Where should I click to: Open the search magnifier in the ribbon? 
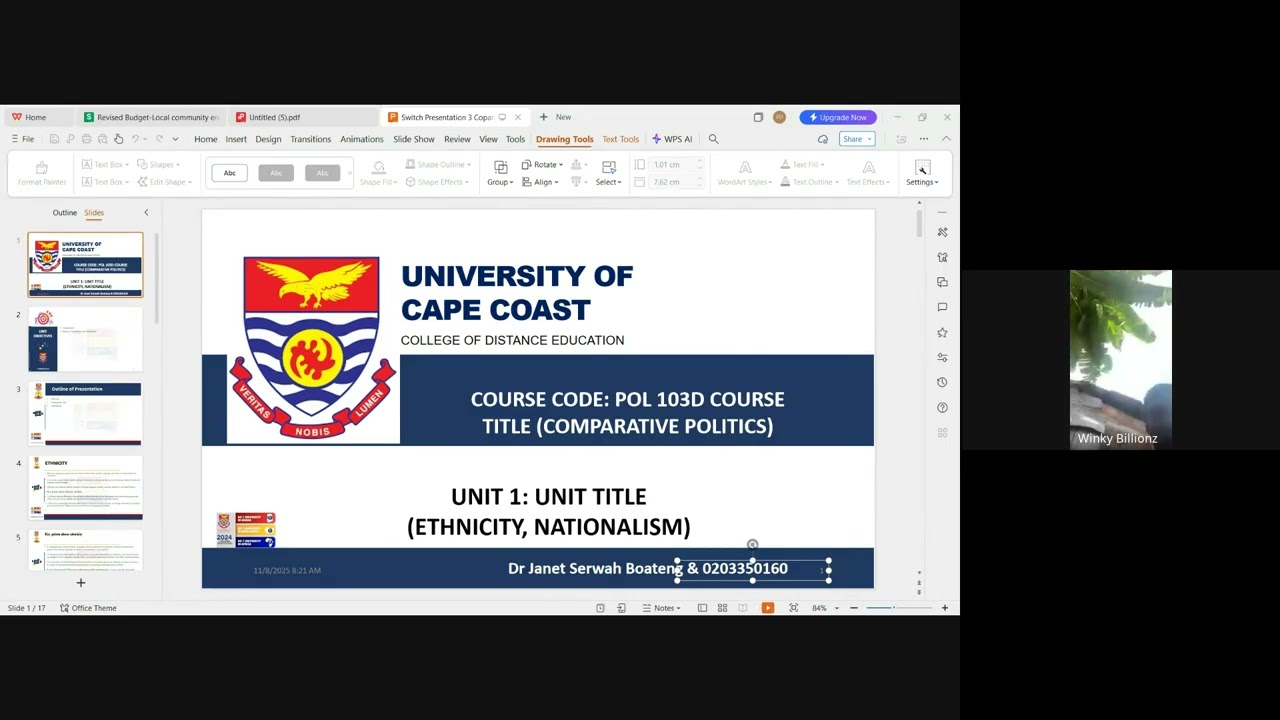pos(713,139)
